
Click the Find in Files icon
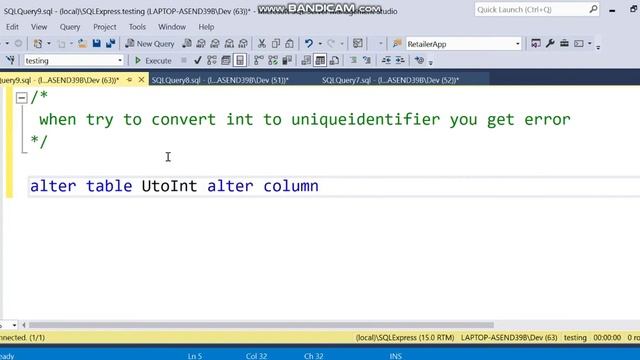[397, 43]
